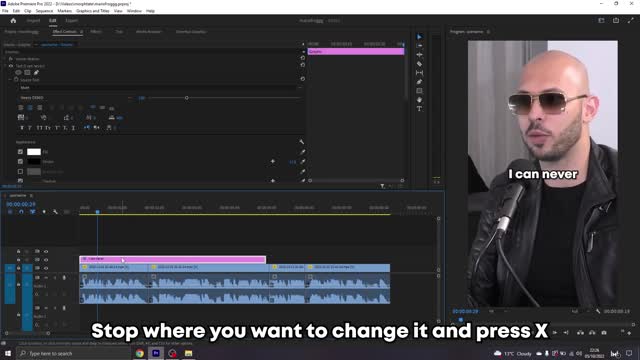Reset the Text effect
Image resolution: width=640 pixels, height=360 pixels.
click(x=302, y=65)
